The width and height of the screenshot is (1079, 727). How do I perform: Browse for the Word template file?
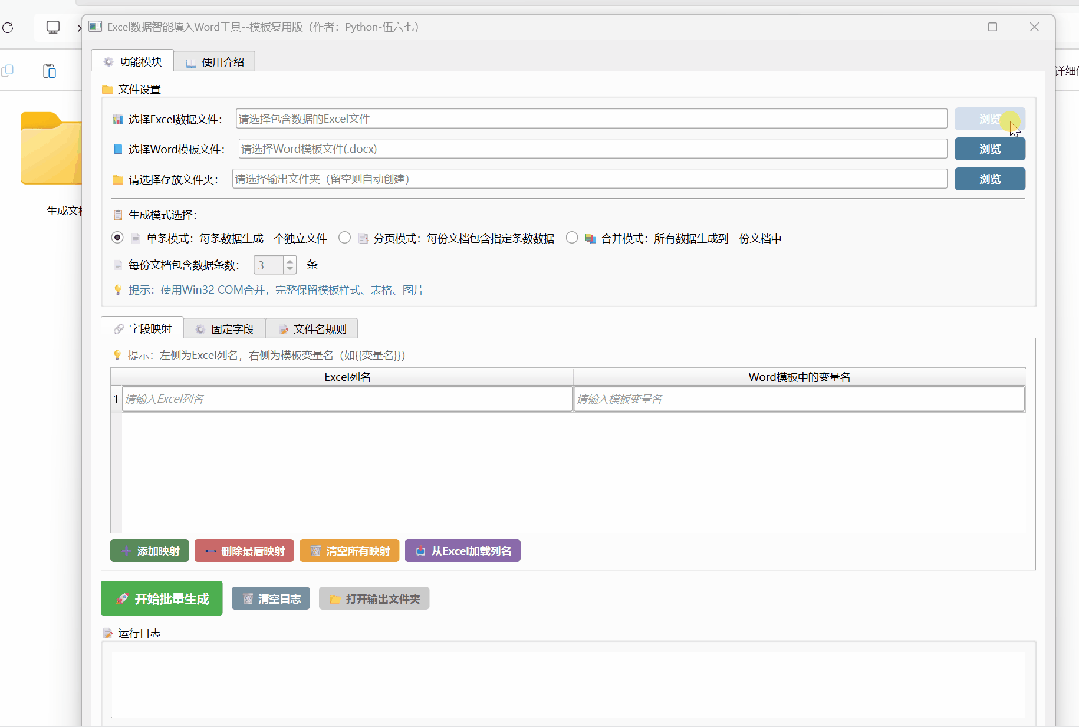[990, 149]
